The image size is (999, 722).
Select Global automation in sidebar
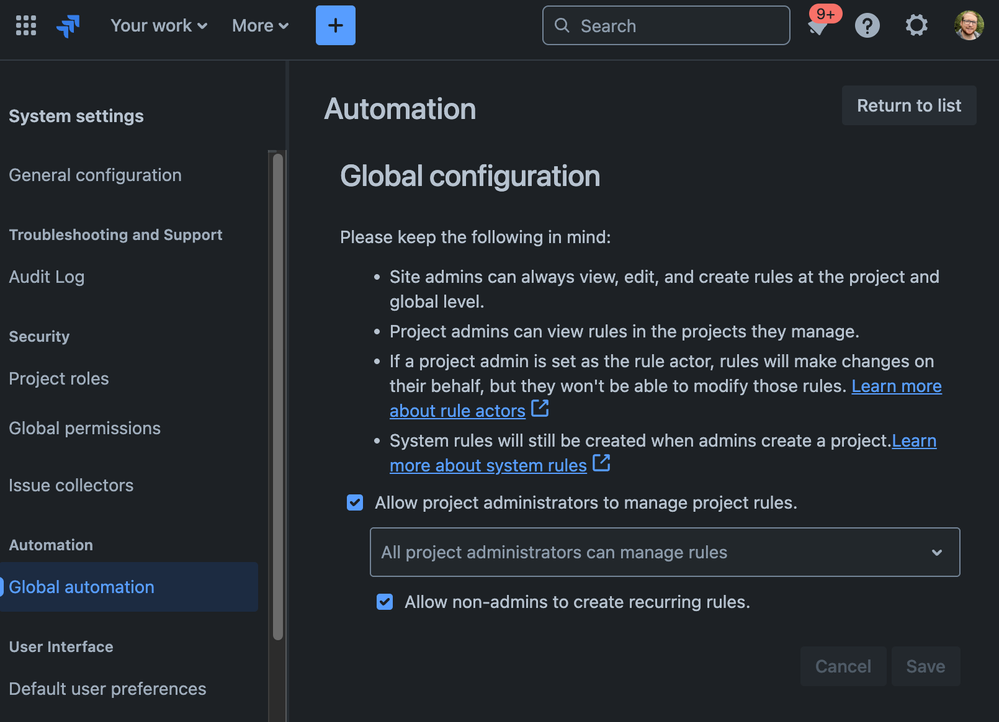[129, 587]
